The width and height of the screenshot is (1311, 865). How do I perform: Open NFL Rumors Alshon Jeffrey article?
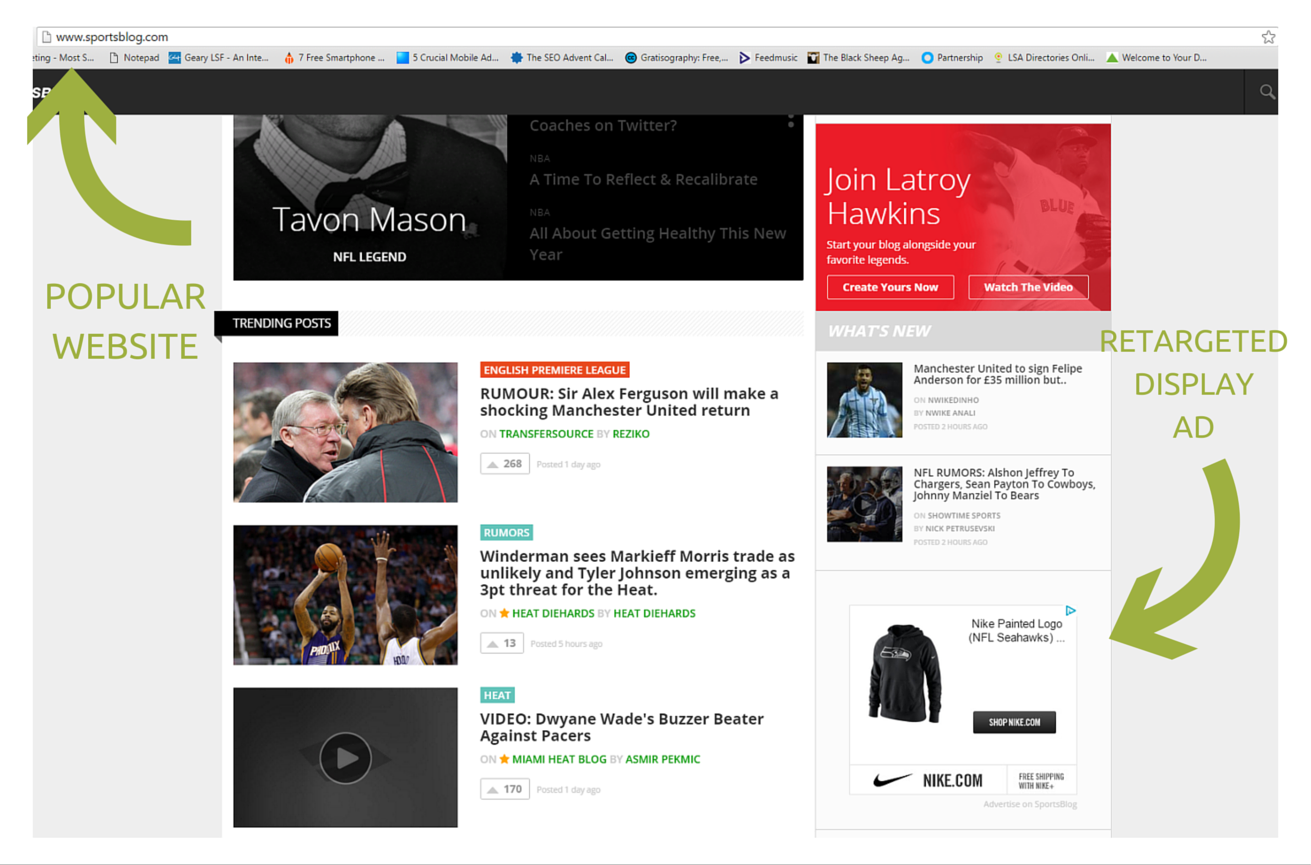[x=1004, y=484]
